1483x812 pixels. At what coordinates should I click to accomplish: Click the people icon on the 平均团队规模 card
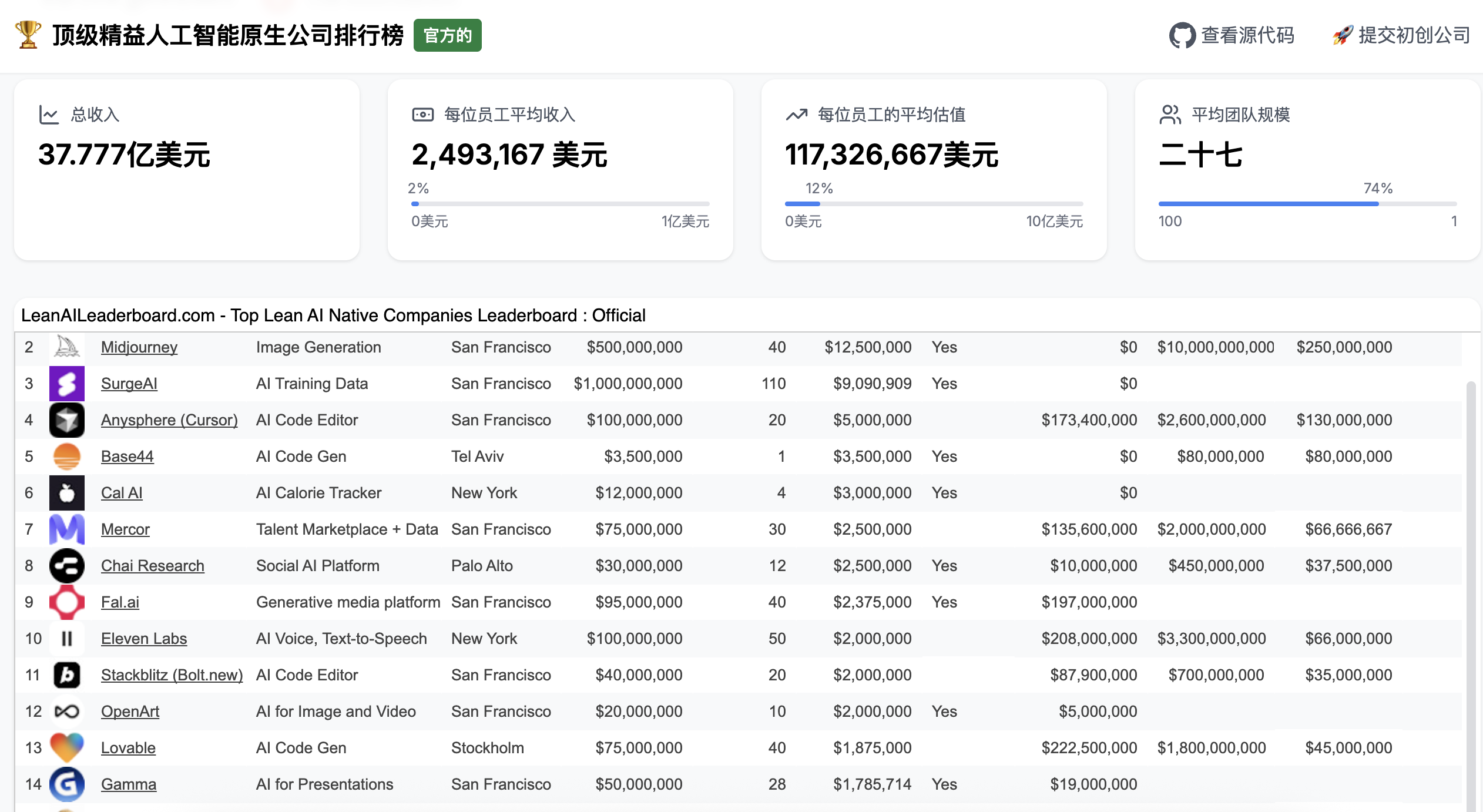pos(1169,114)
